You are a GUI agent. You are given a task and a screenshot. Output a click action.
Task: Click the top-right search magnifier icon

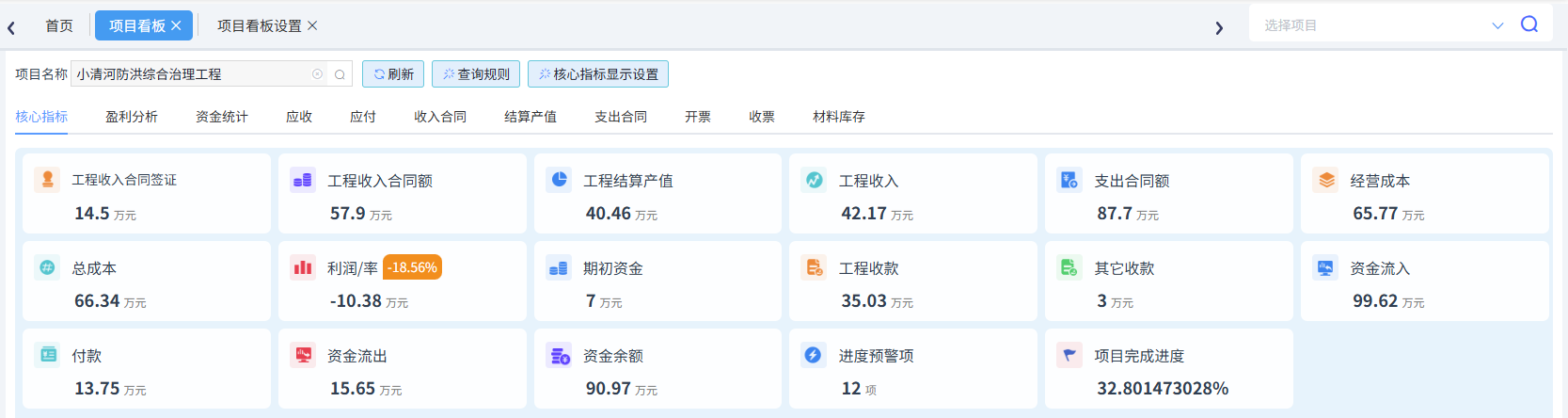point(1529,24)
